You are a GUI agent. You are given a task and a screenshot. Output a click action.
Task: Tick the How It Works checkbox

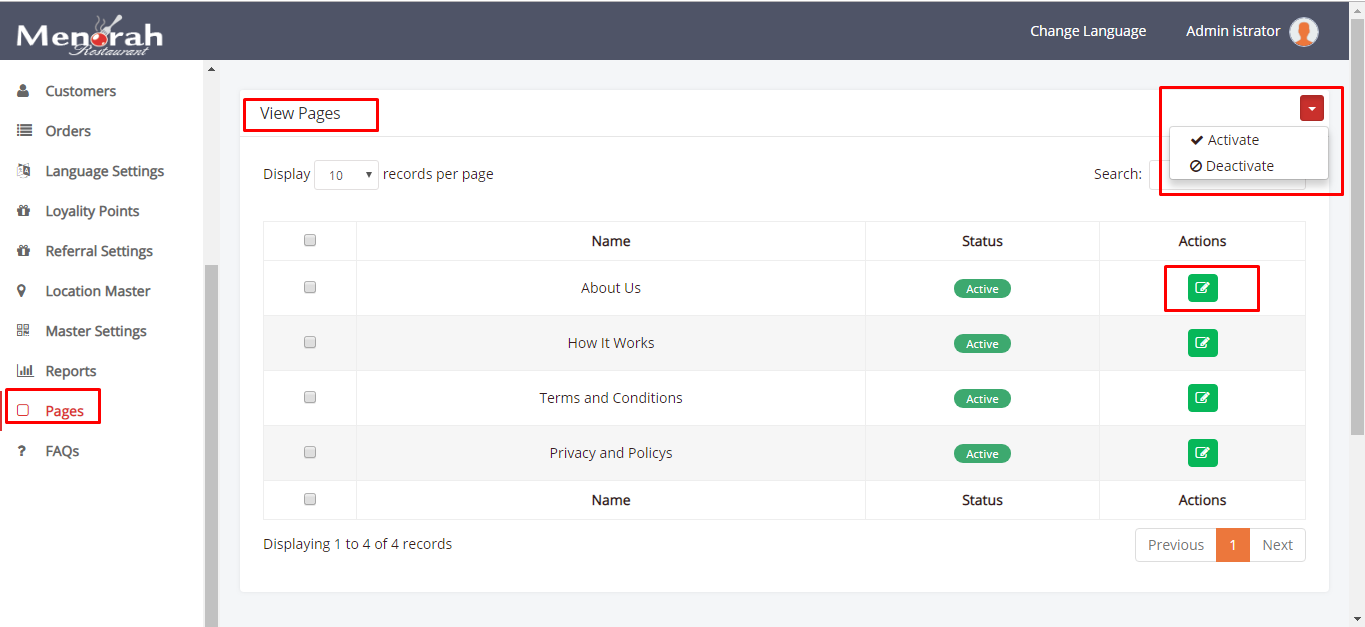coord(310,342)
